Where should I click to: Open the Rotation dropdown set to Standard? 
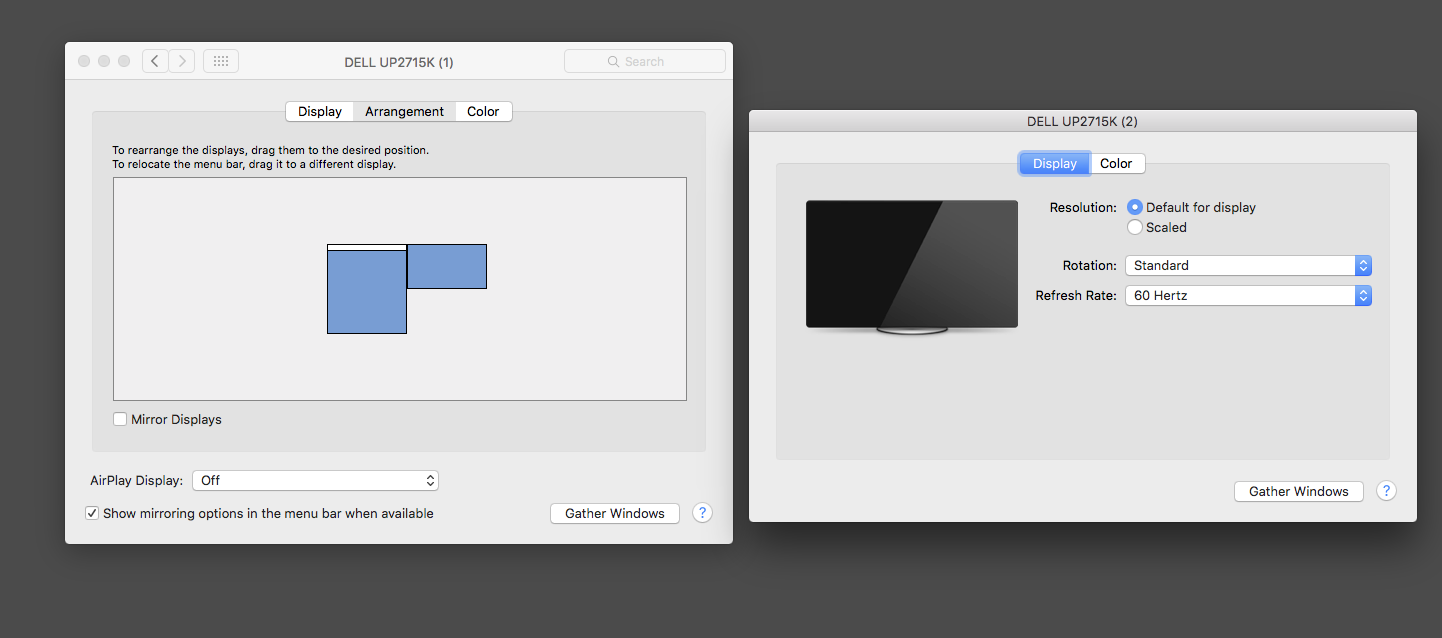[1248, 265]
